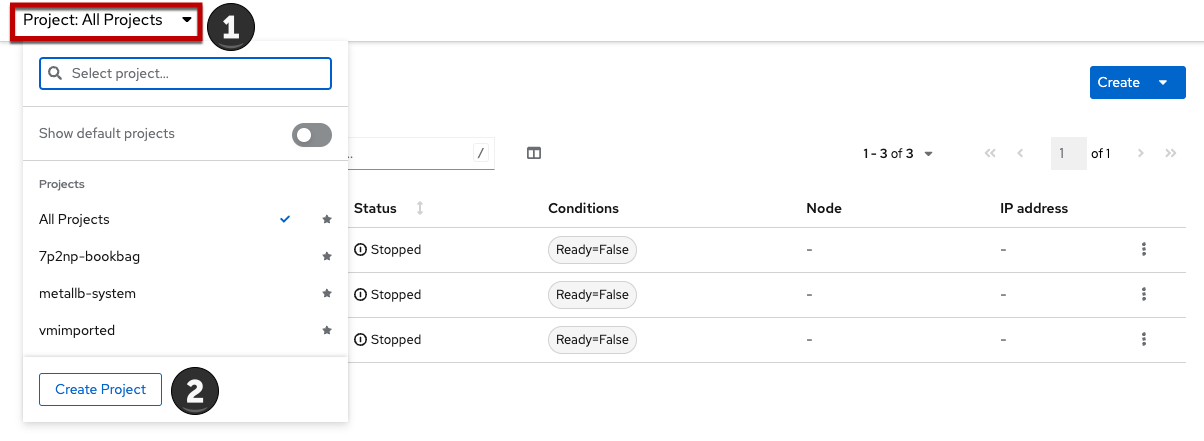
Task: Click the star icon beside All Projects
Action: point(327,220)
